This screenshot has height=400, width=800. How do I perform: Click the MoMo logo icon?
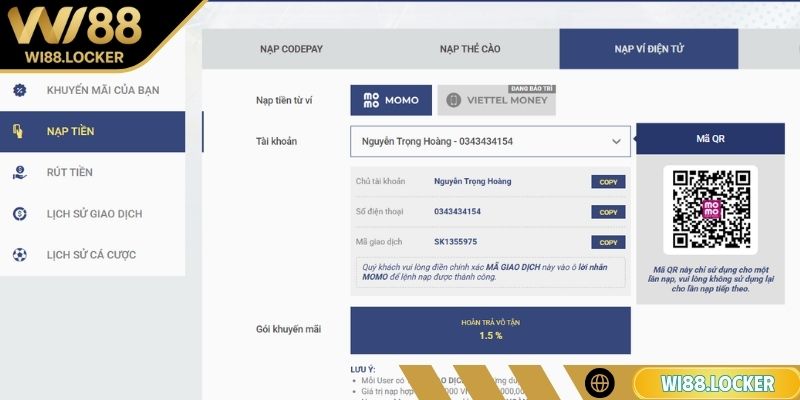tap(371, 100)
